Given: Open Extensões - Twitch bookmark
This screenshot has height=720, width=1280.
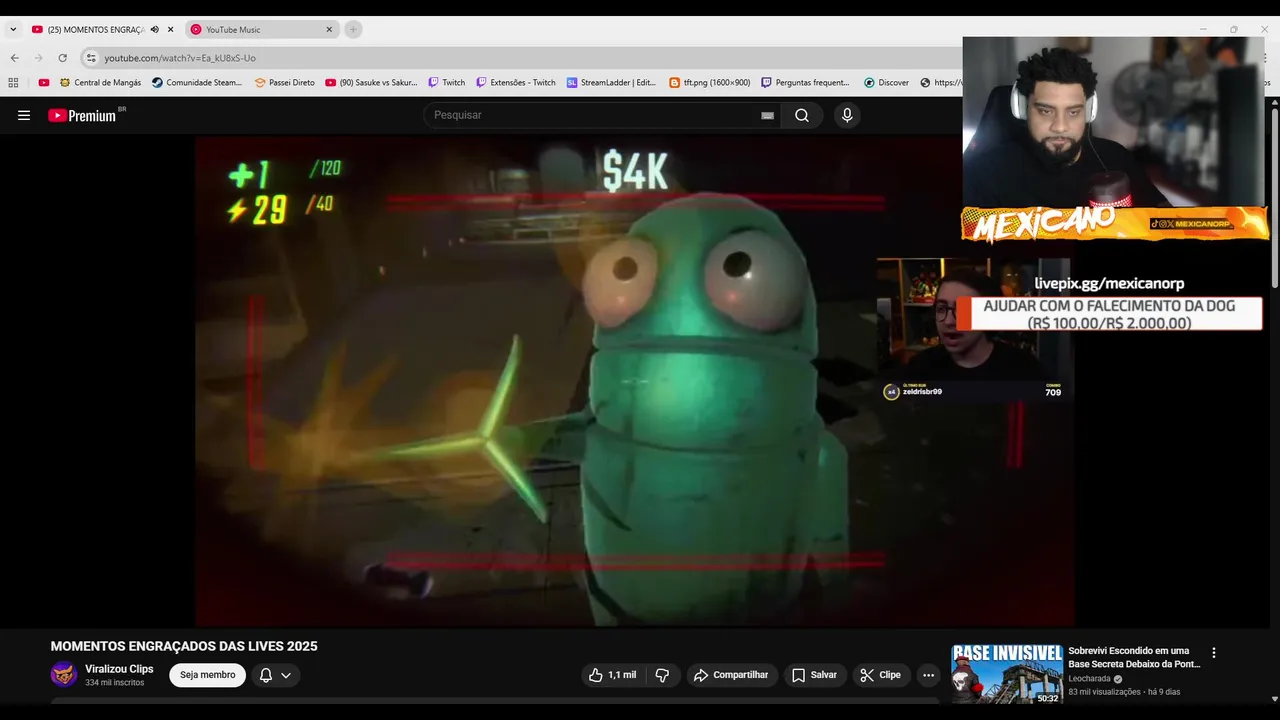Looking at the screenshot, I should pos(516,83).
